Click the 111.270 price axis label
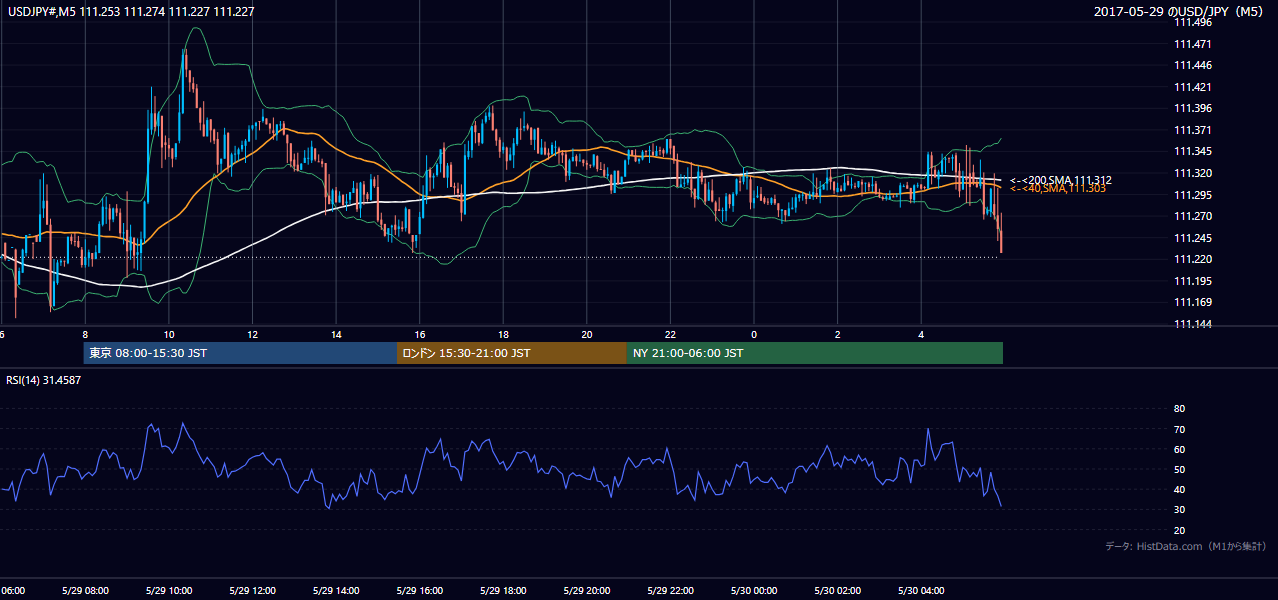Screen dimensions: 1278x600 click(1194, 216)
